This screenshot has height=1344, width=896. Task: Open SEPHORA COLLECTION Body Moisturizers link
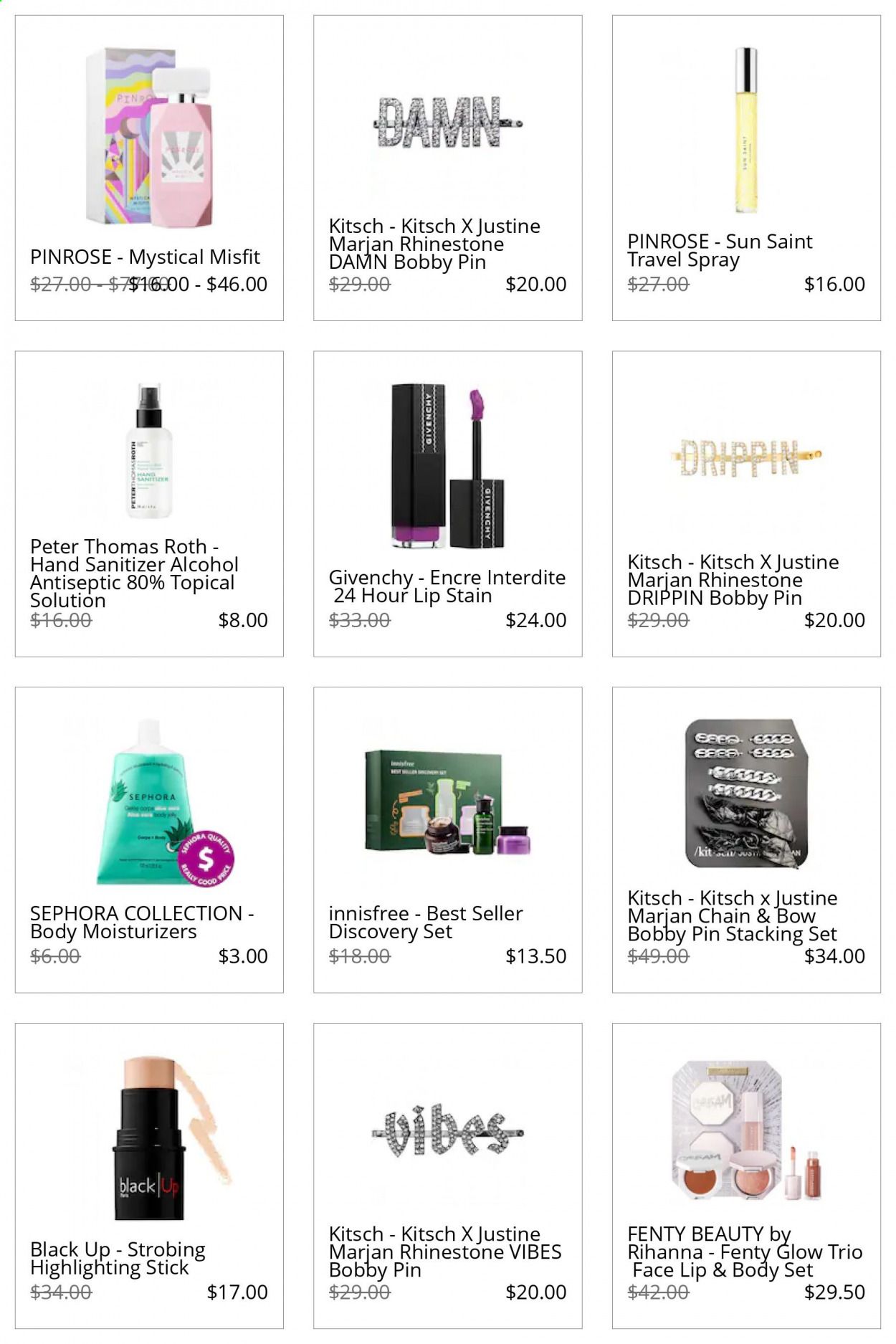[x=142, y=923]
